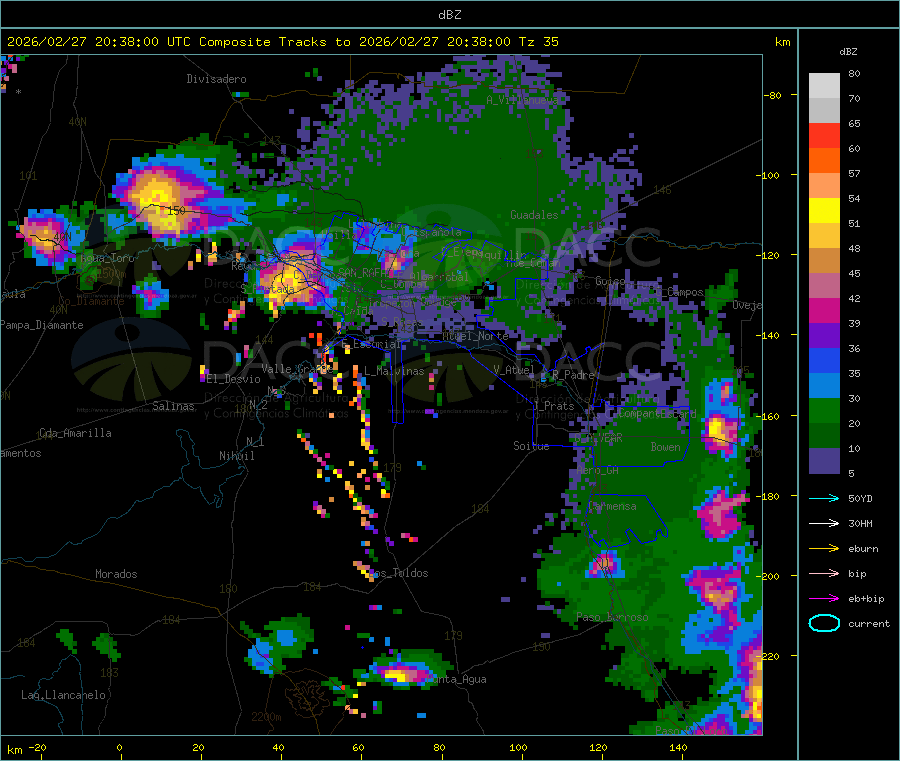Click the legend's 'dBZ' heading

[x=848, y=52]
